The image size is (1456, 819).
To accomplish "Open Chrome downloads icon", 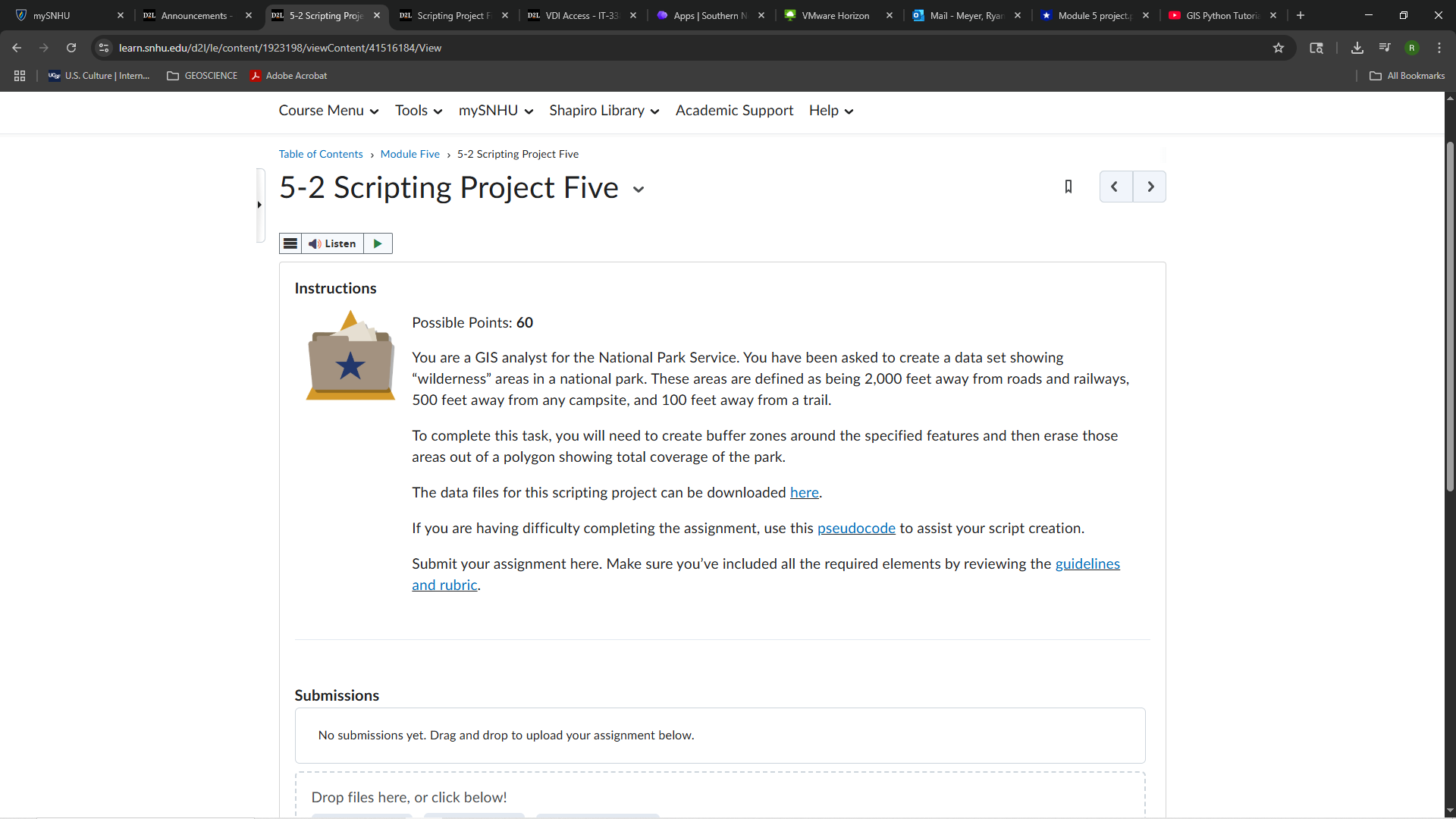I will click(x=1357, y=47).
